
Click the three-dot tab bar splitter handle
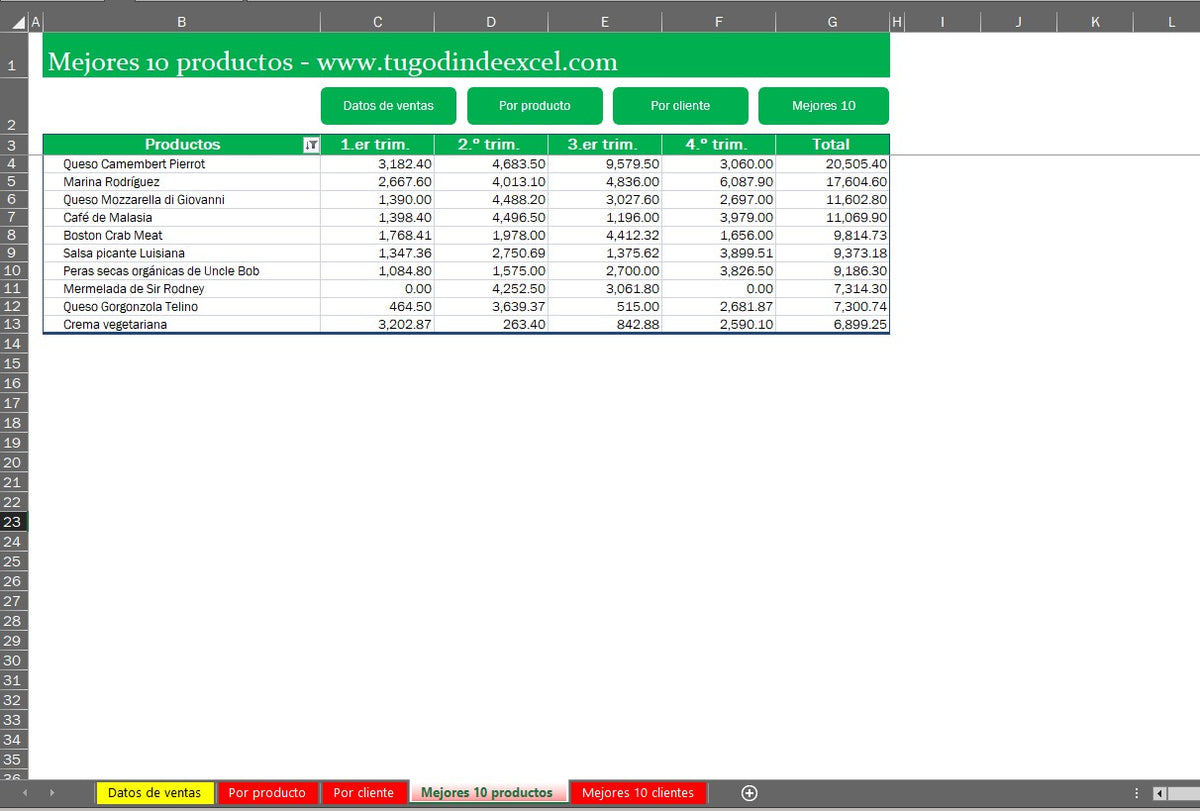point(1137,793)
